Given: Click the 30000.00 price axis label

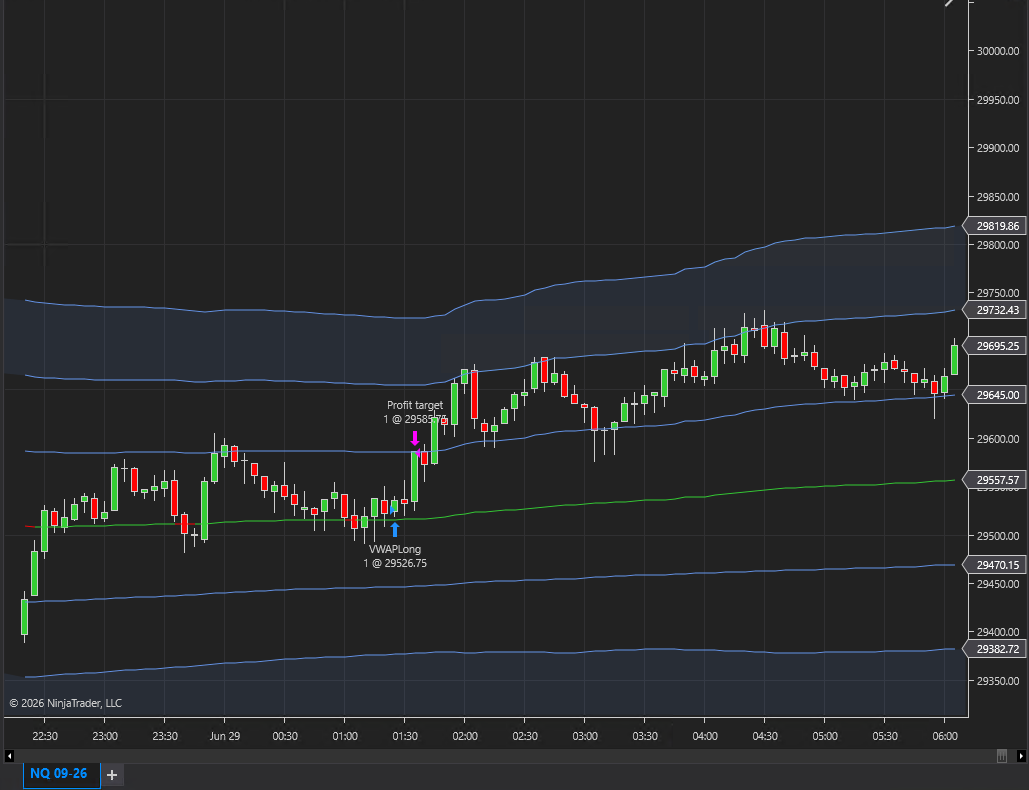Looking at the screenshot, I should pos(998,51).
